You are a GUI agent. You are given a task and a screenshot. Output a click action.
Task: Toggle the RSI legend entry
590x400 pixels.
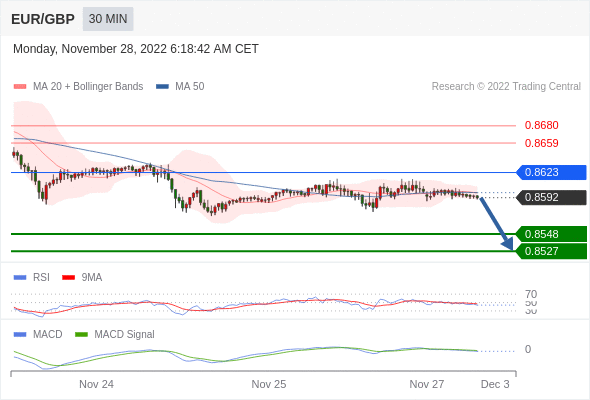tap(32, 278)
